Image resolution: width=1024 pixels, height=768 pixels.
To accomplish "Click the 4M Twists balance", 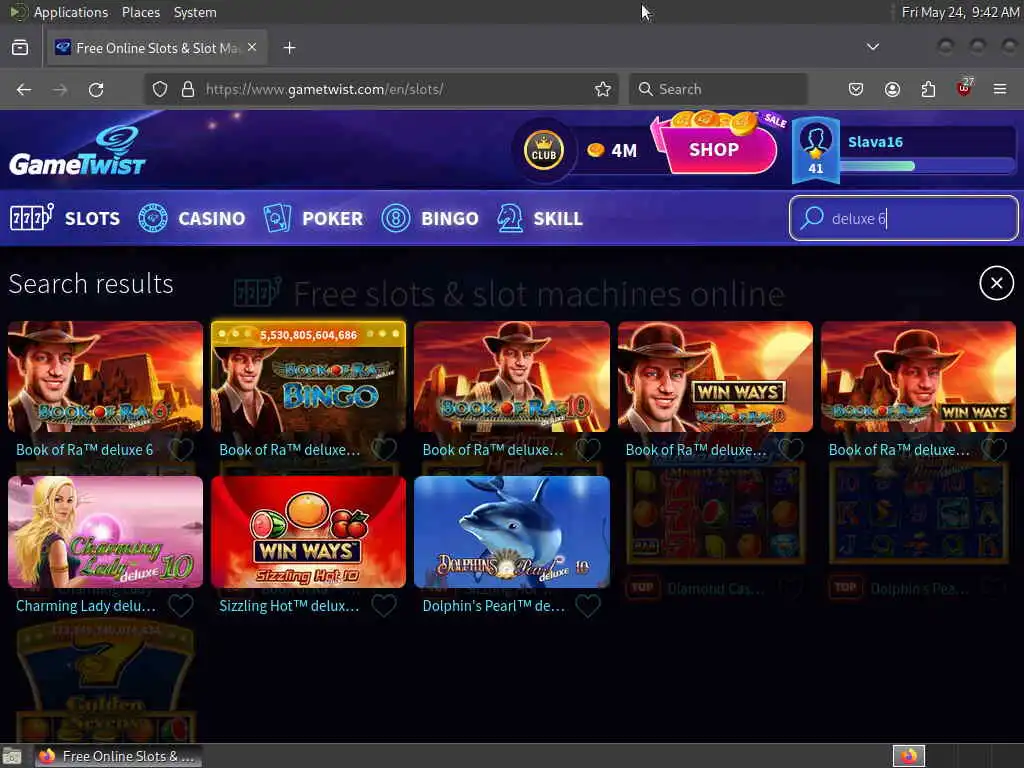I will pyautogui.click(x=624, y=150).
